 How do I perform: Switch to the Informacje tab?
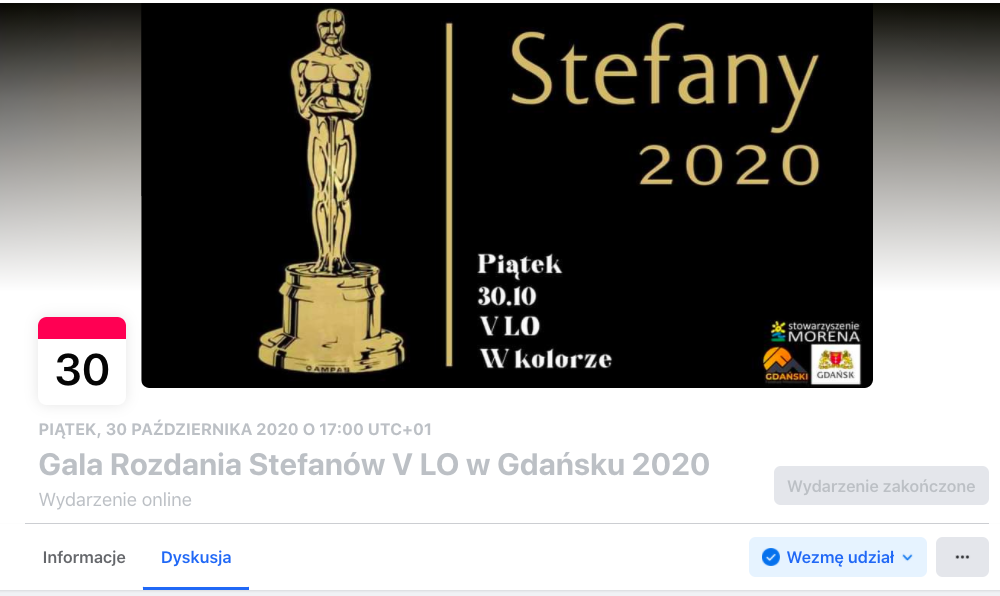84,557
